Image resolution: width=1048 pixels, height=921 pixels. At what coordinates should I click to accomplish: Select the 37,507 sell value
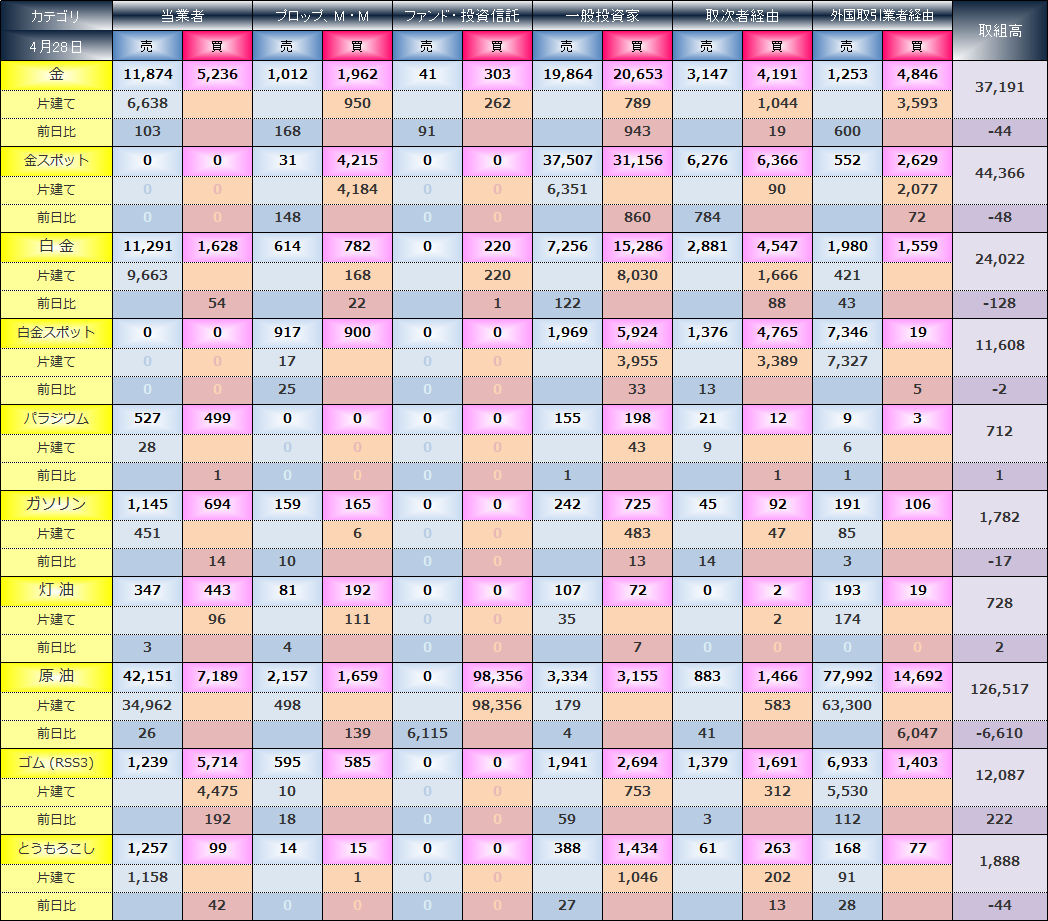click(567, 161)
